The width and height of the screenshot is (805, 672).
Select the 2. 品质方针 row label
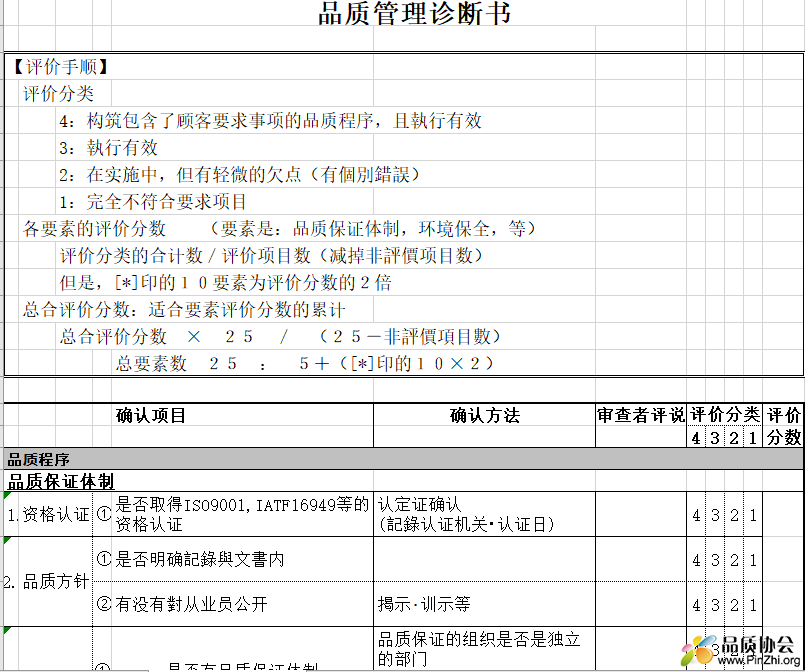point(47,582)
